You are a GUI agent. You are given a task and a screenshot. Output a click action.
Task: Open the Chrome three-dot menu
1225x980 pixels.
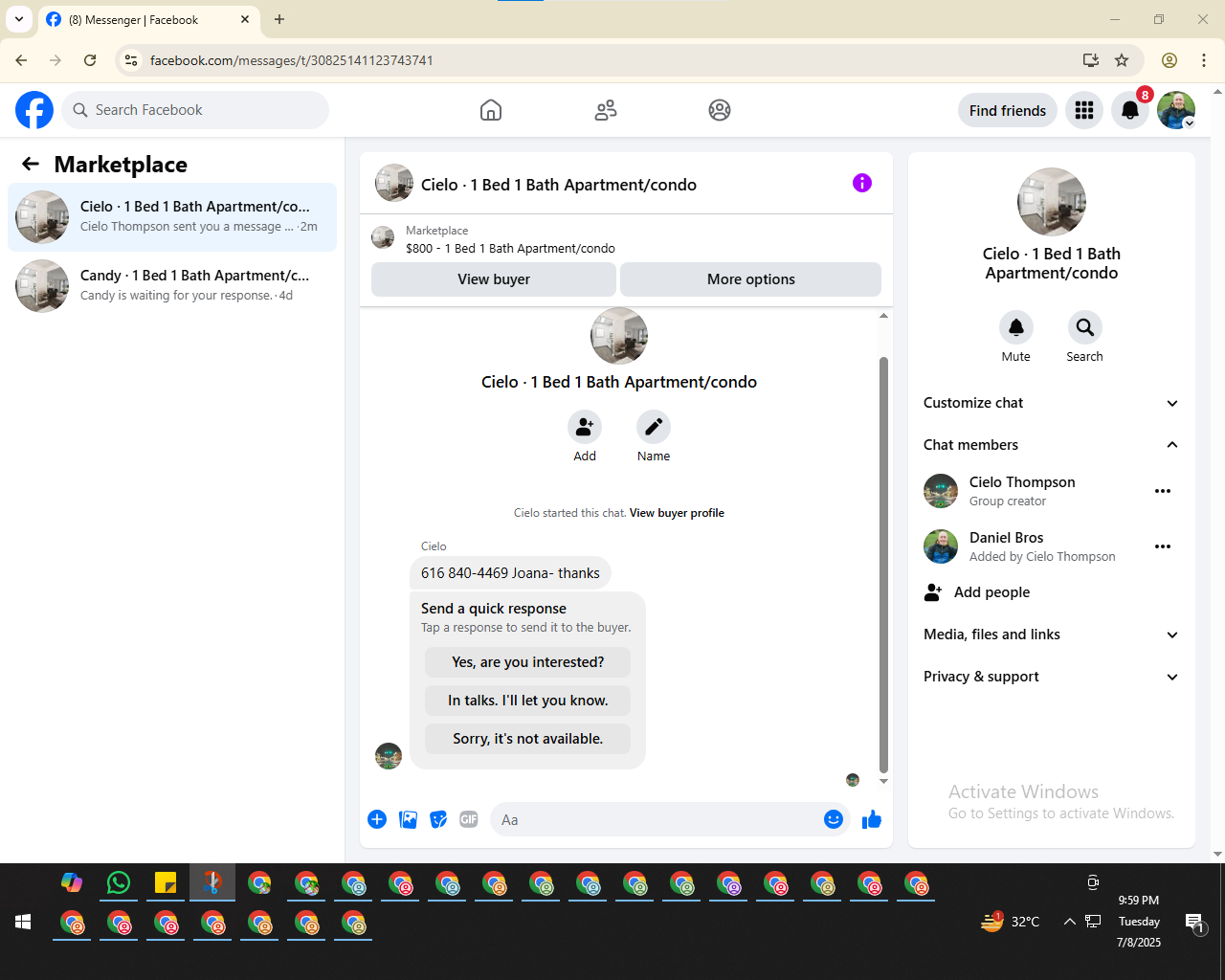pyautogui.click(x=1204, y=60)
